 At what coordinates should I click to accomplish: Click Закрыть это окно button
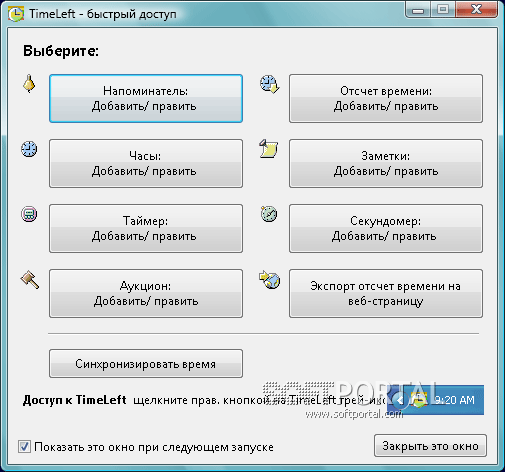[430, 446]
